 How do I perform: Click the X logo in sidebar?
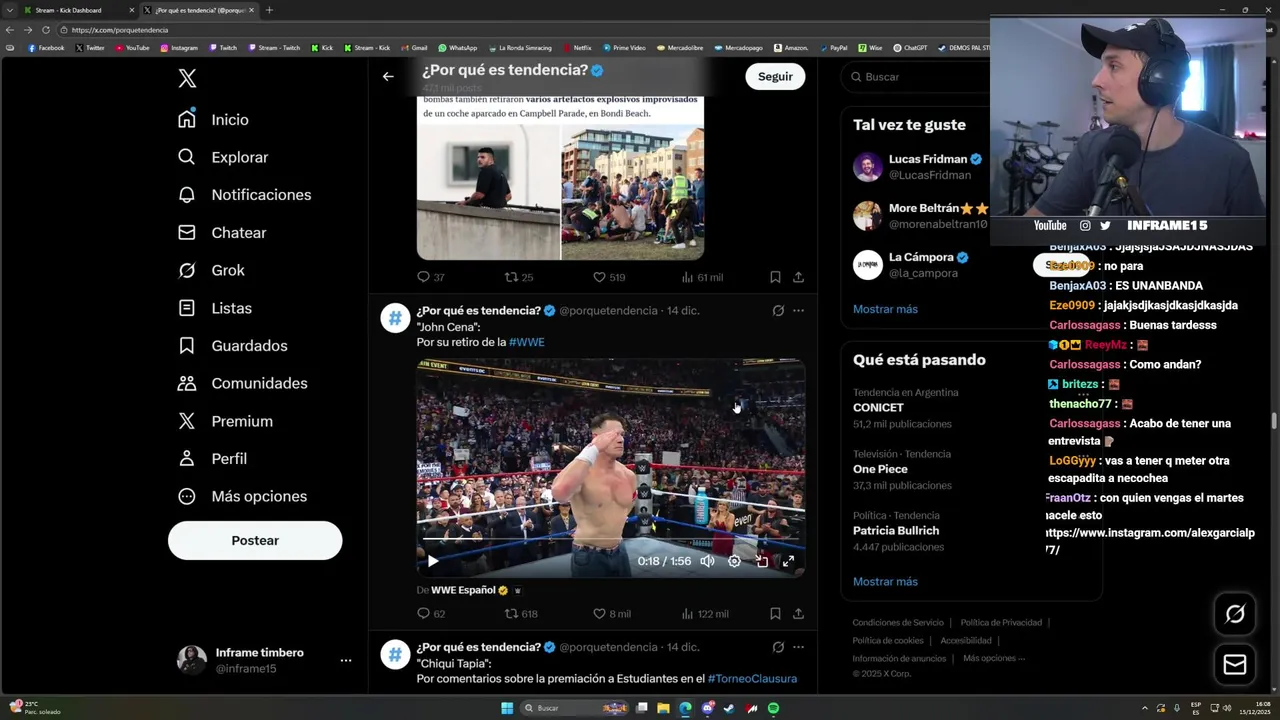(187, 78)
